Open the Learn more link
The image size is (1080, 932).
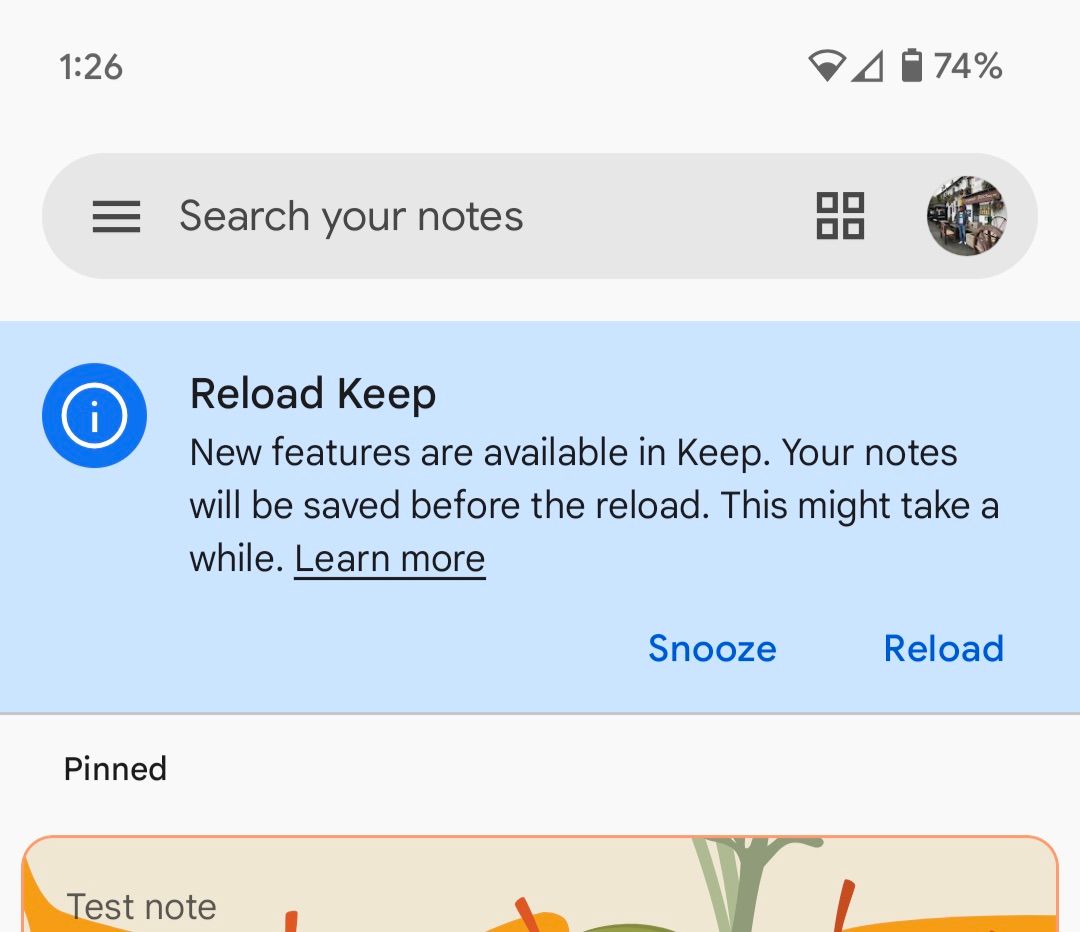pyautogui.click(x=389, y=558)
